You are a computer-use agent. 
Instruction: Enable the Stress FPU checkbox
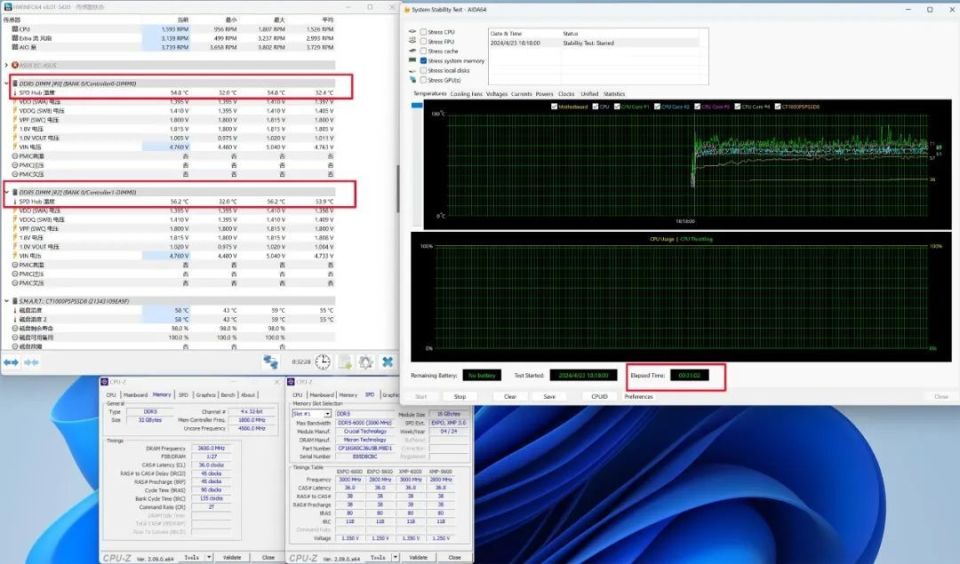tap(424, 42)
